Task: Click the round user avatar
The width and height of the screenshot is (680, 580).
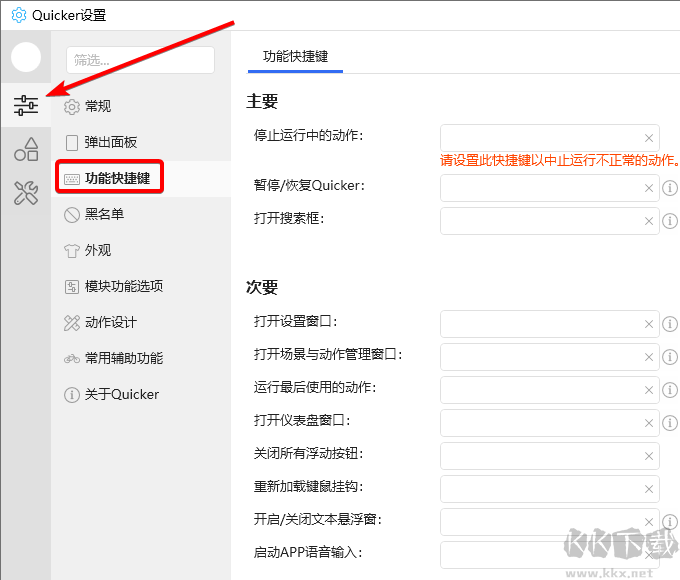Action: [x=26, y=57]
